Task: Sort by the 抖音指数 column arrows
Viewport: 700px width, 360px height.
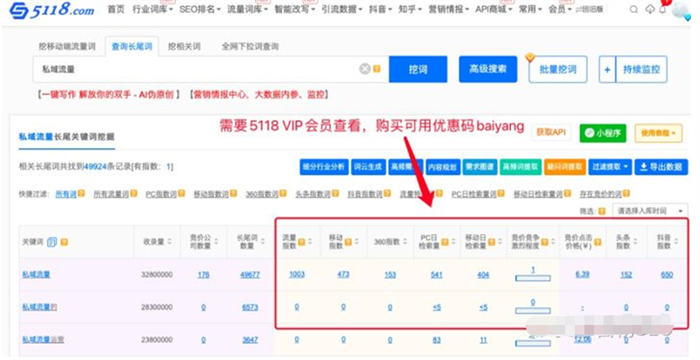Action: click(x=676, y=242)
